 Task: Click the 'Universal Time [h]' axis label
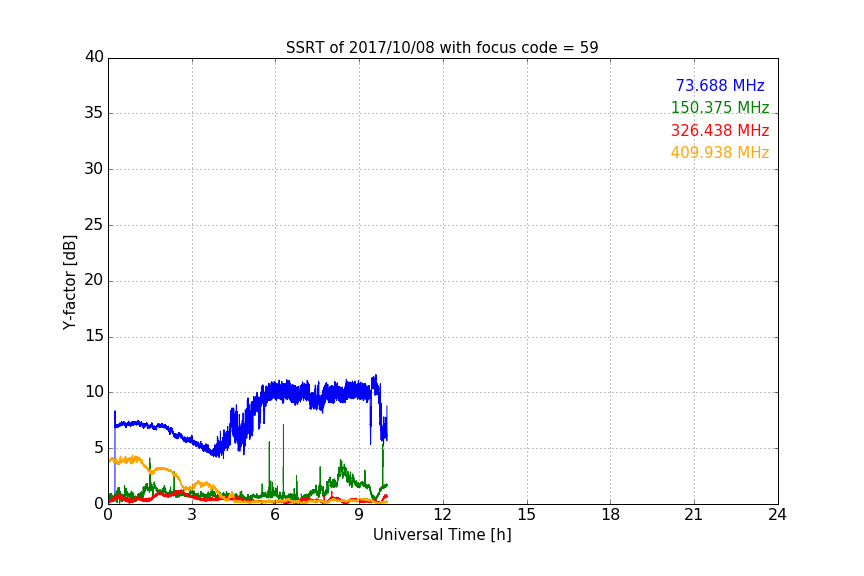[442, 535]
